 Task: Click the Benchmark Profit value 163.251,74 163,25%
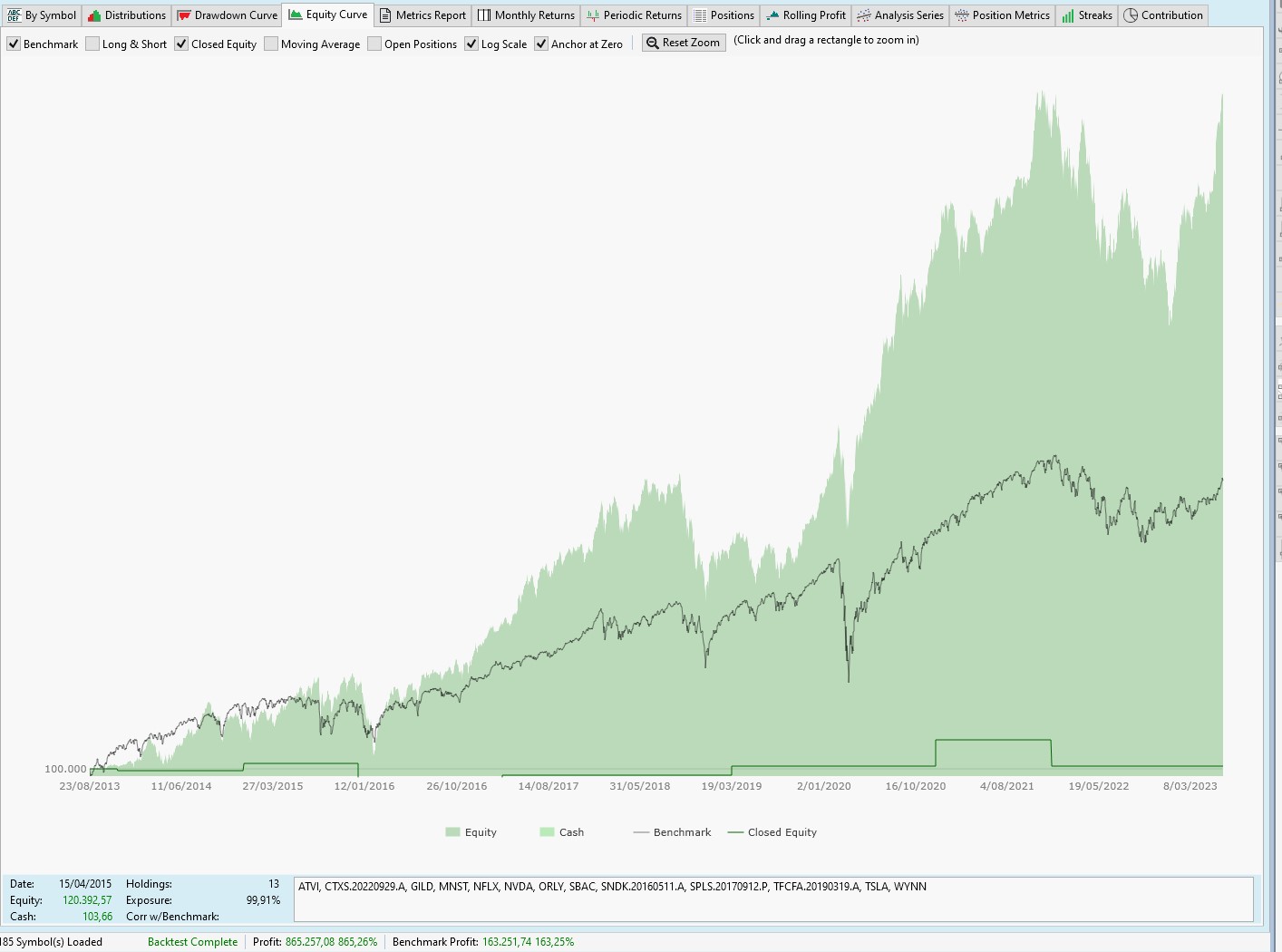[x=528, y=942]
